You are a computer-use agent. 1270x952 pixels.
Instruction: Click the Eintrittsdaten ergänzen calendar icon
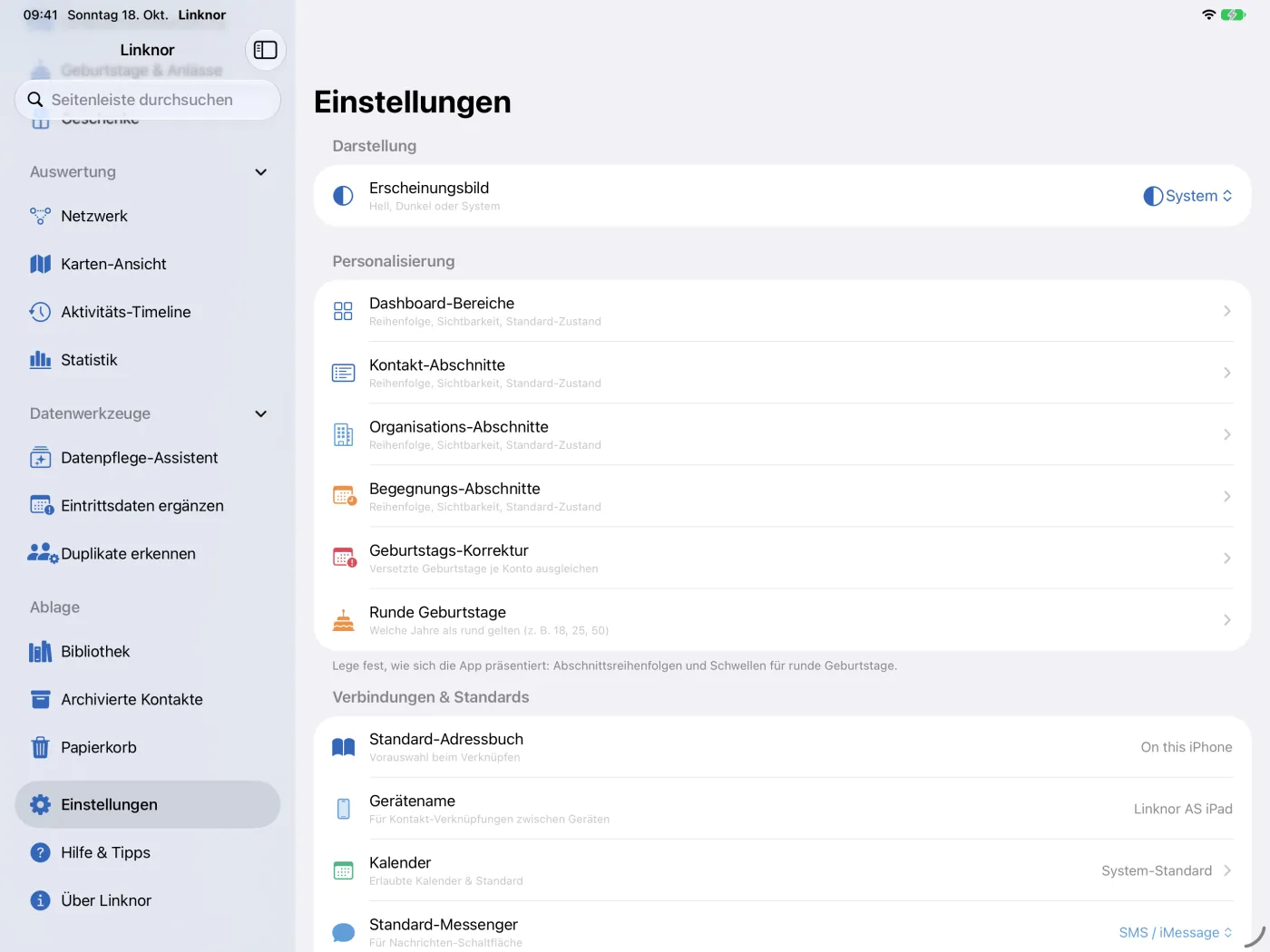click(x=42, y=506)
